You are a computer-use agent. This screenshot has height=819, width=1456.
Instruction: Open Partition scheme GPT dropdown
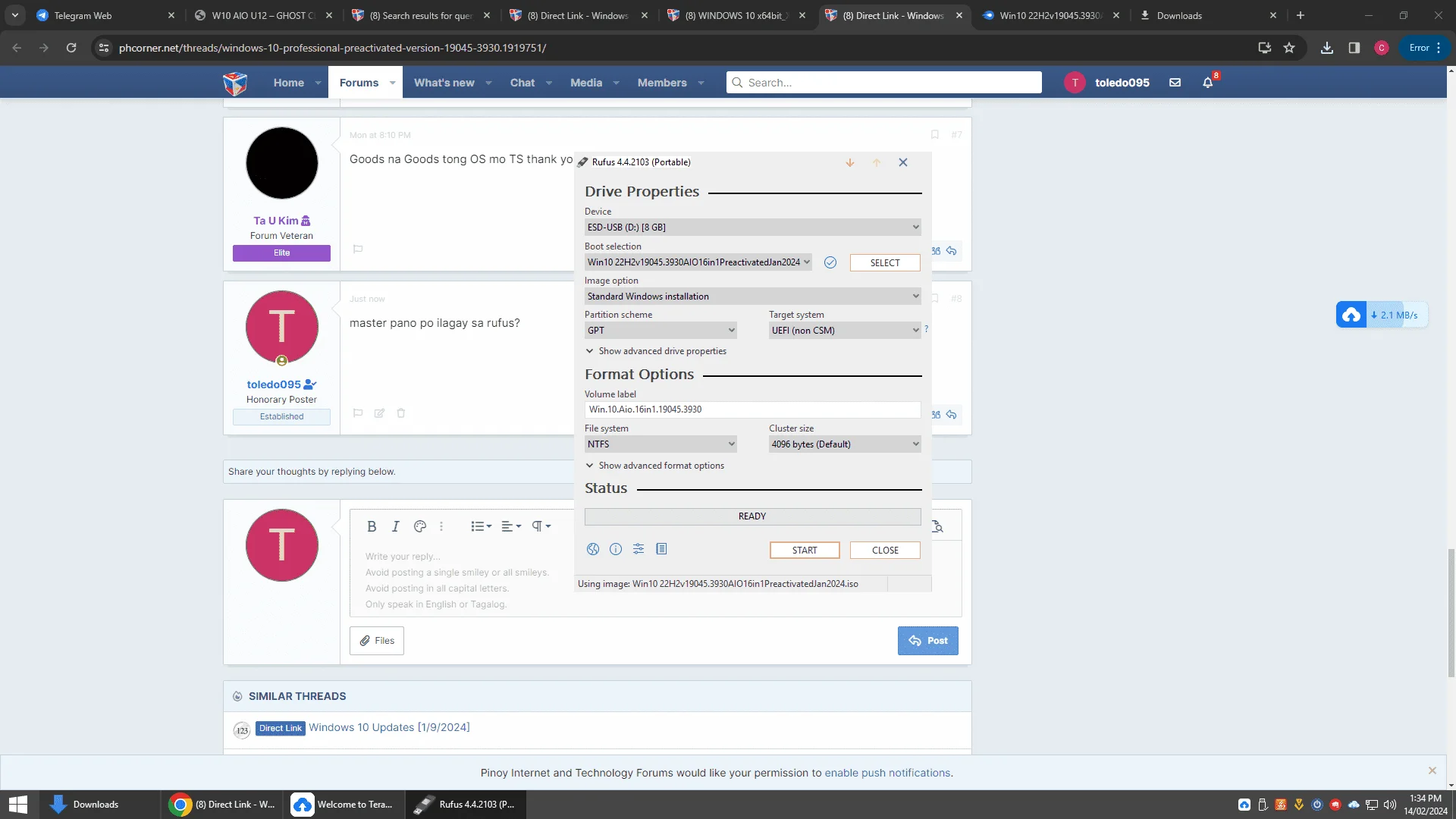tap(661, 331)
